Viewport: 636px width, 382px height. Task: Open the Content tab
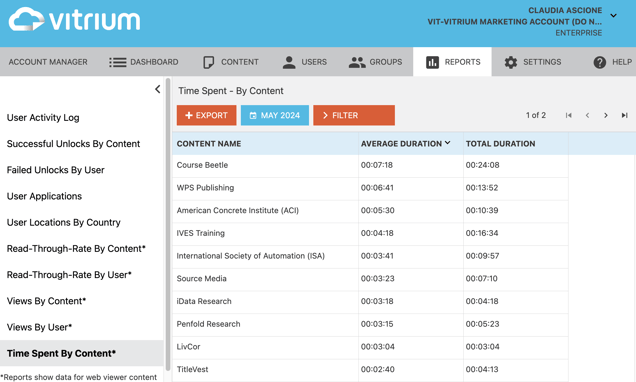(230, 62)
